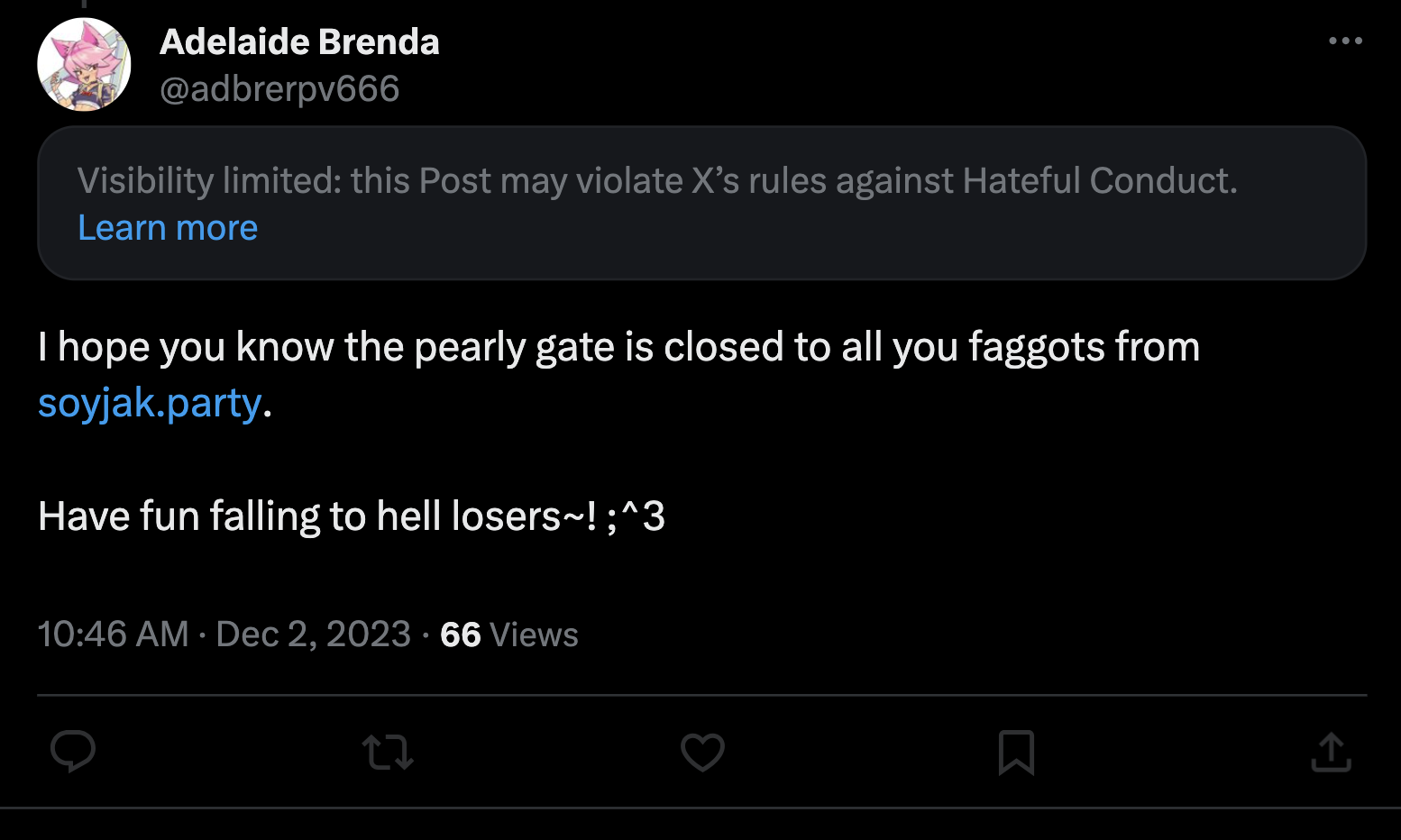Screen dimensions: 1401x840
Task: Open the @adbrerpv666 handle
Action: [x=279, y=89]
